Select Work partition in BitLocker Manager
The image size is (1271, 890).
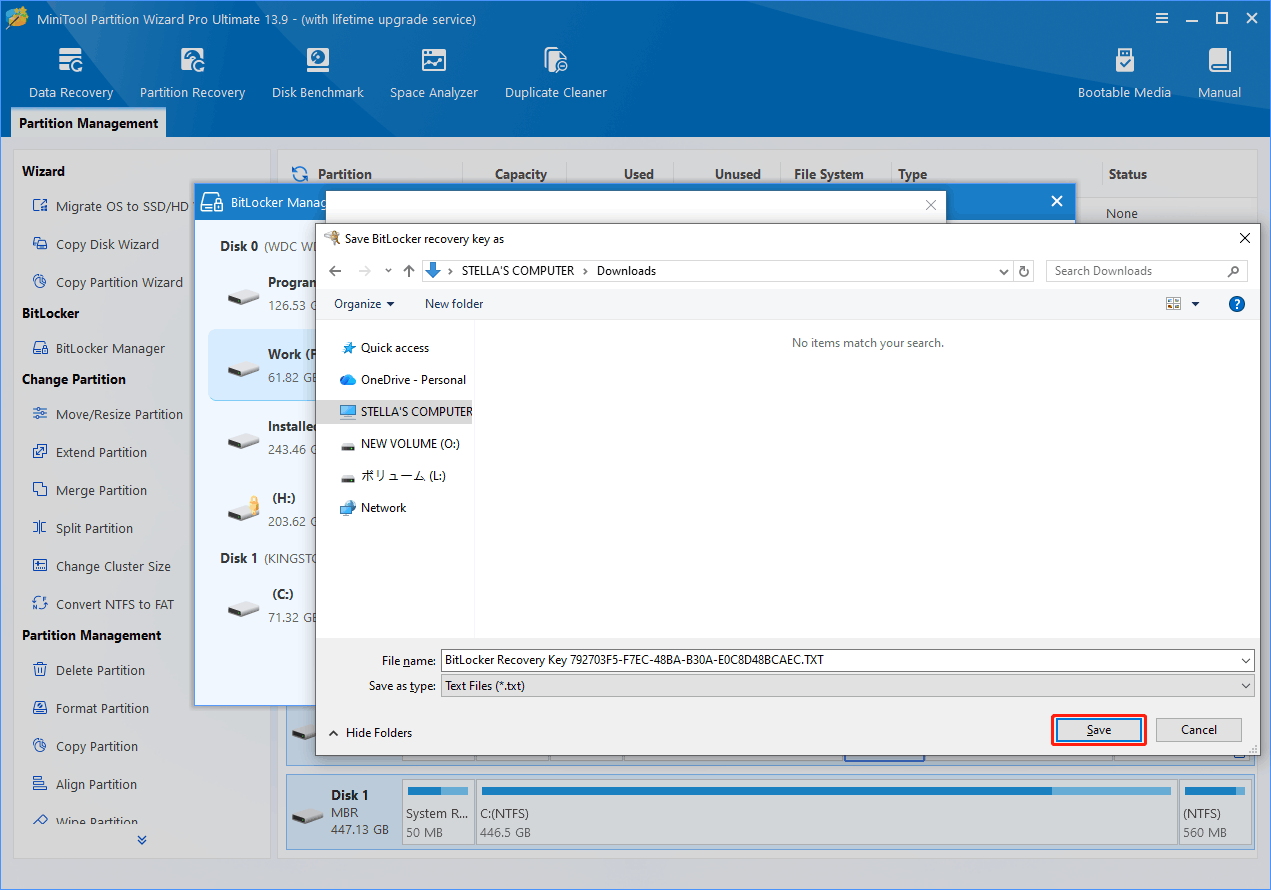pos(262,365)
